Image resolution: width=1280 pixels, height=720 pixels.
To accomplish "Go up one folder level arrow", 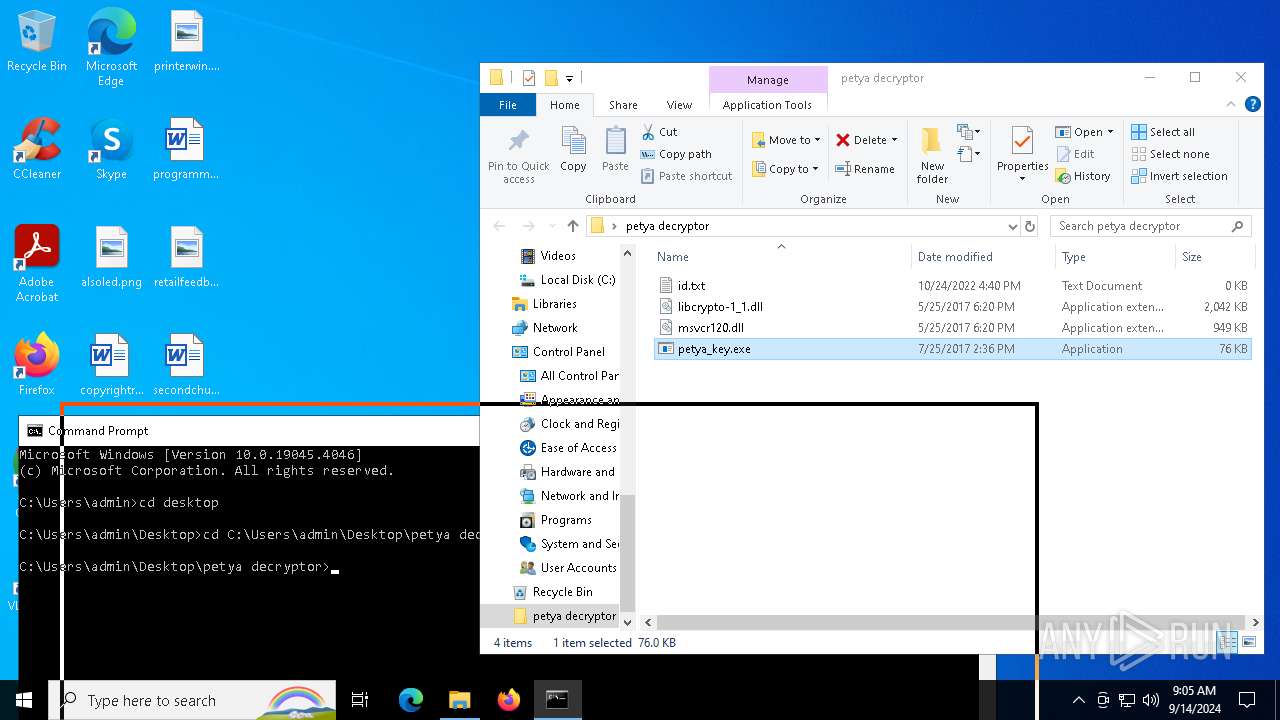I will tap(573, 226).
